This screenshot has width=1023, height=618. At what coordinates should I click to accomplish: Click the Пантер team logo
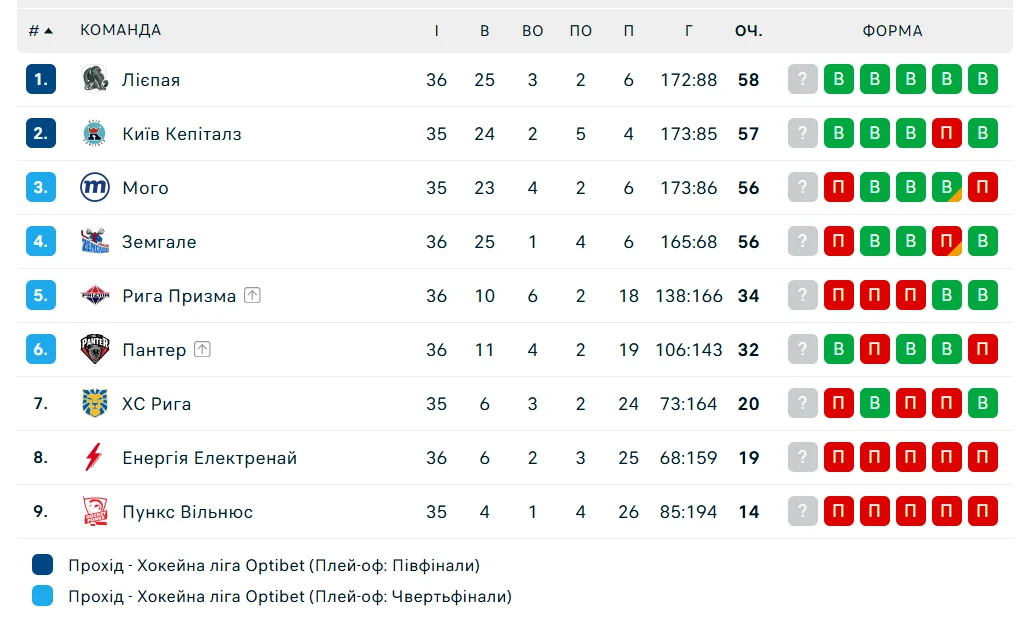click(x=95, y=349)
